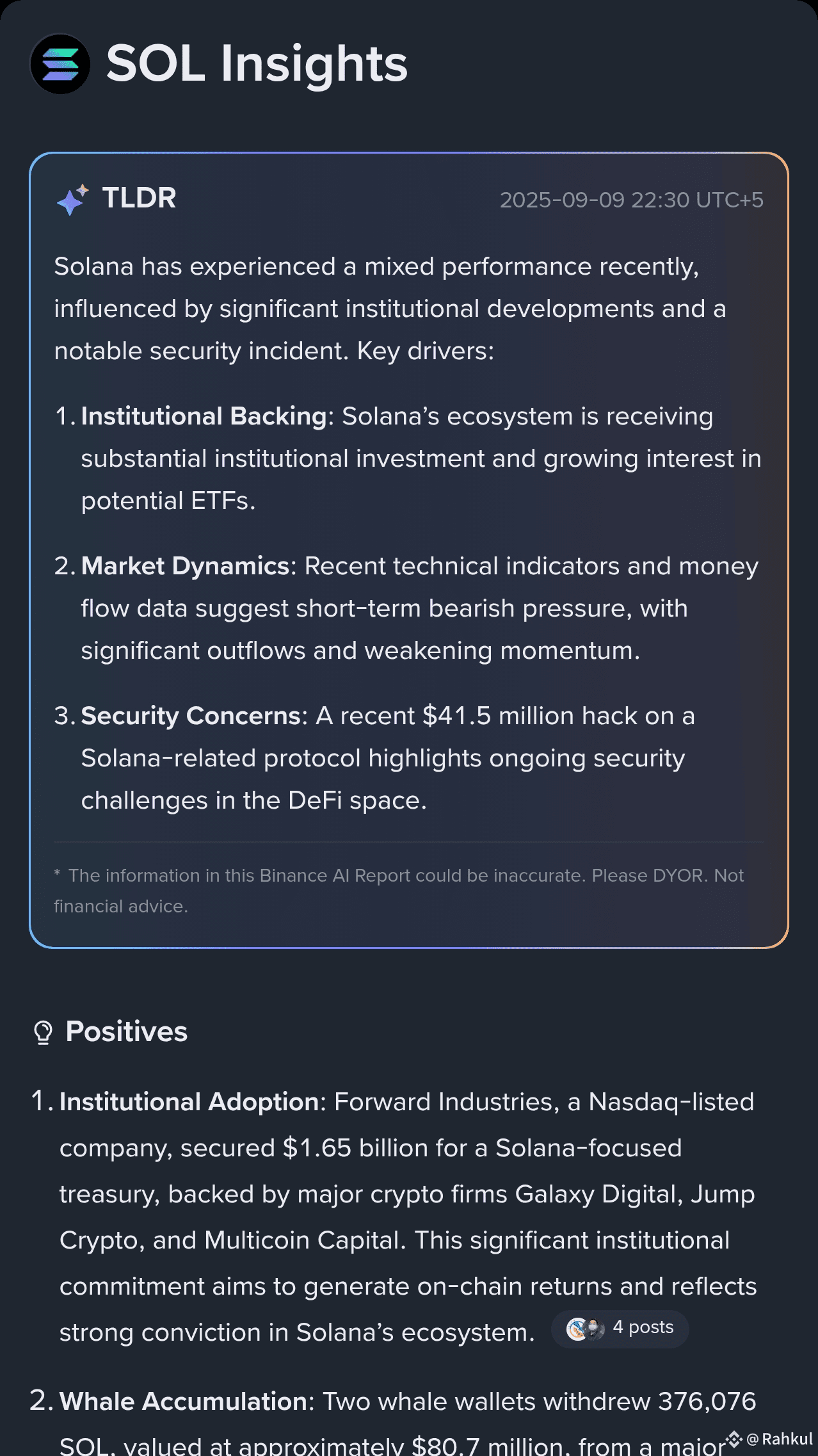This screenshot has width=818, height=1456.
Task: Click the Solana logo icon
Action: click(60, 64)
